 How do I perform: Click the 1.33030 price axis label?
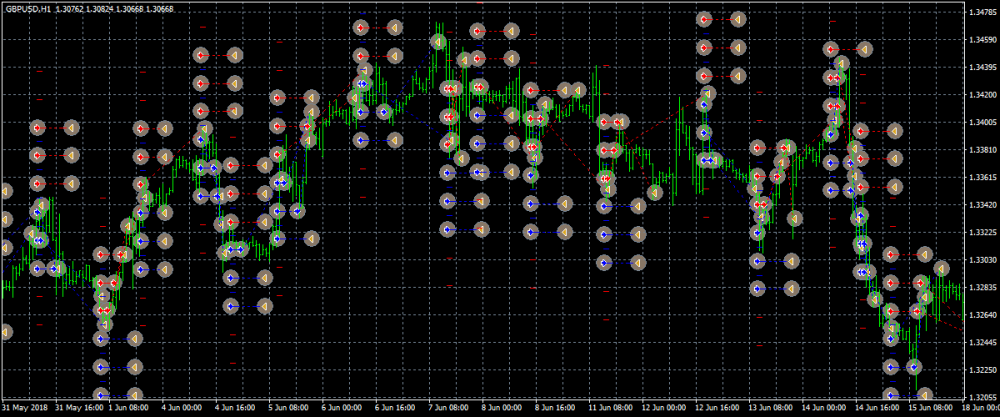(982, 260)
